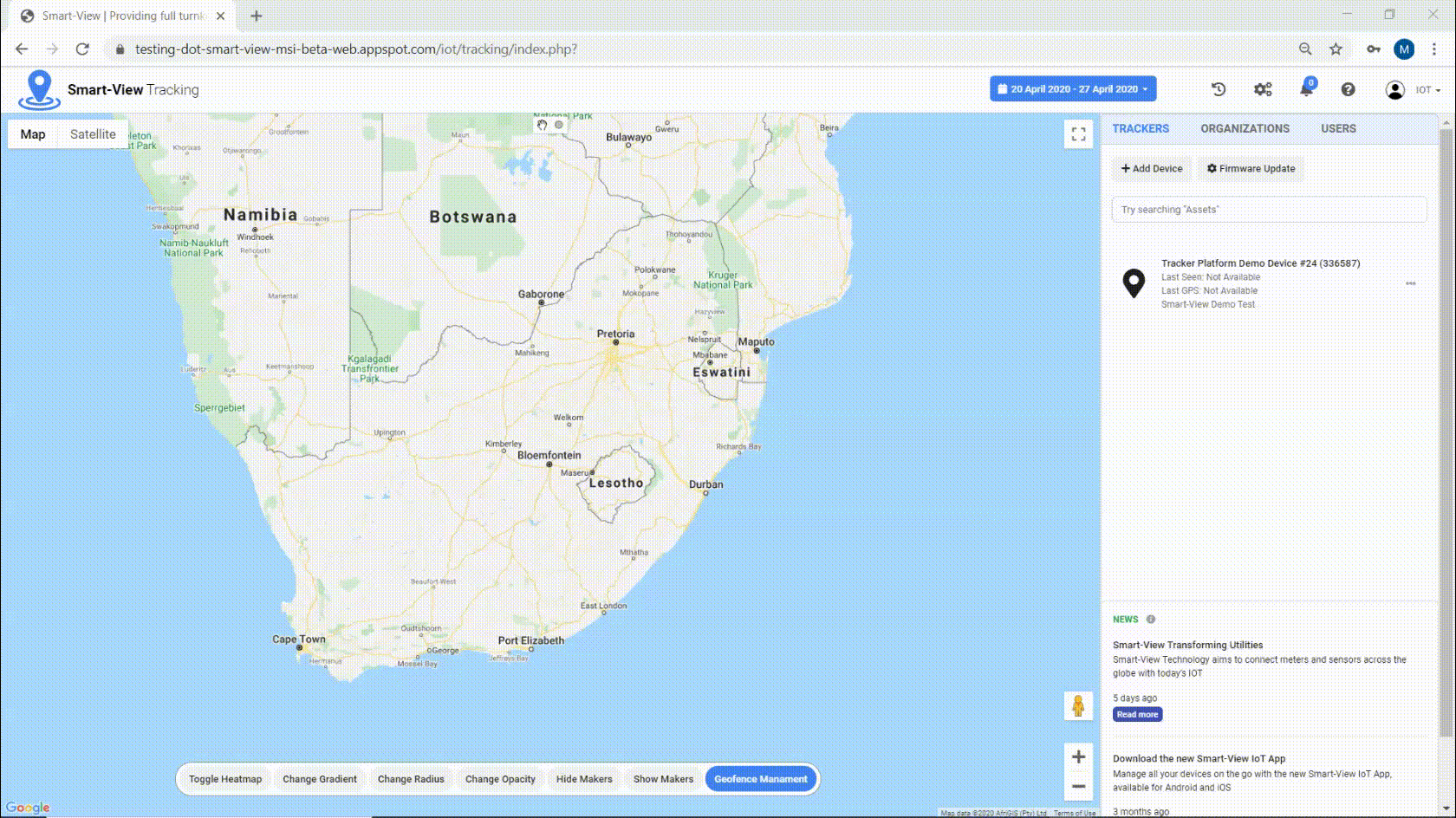The height and width of the screenshot is (818, 1456).
Task: Close the Smart-View browser tab
Action: 220,16
